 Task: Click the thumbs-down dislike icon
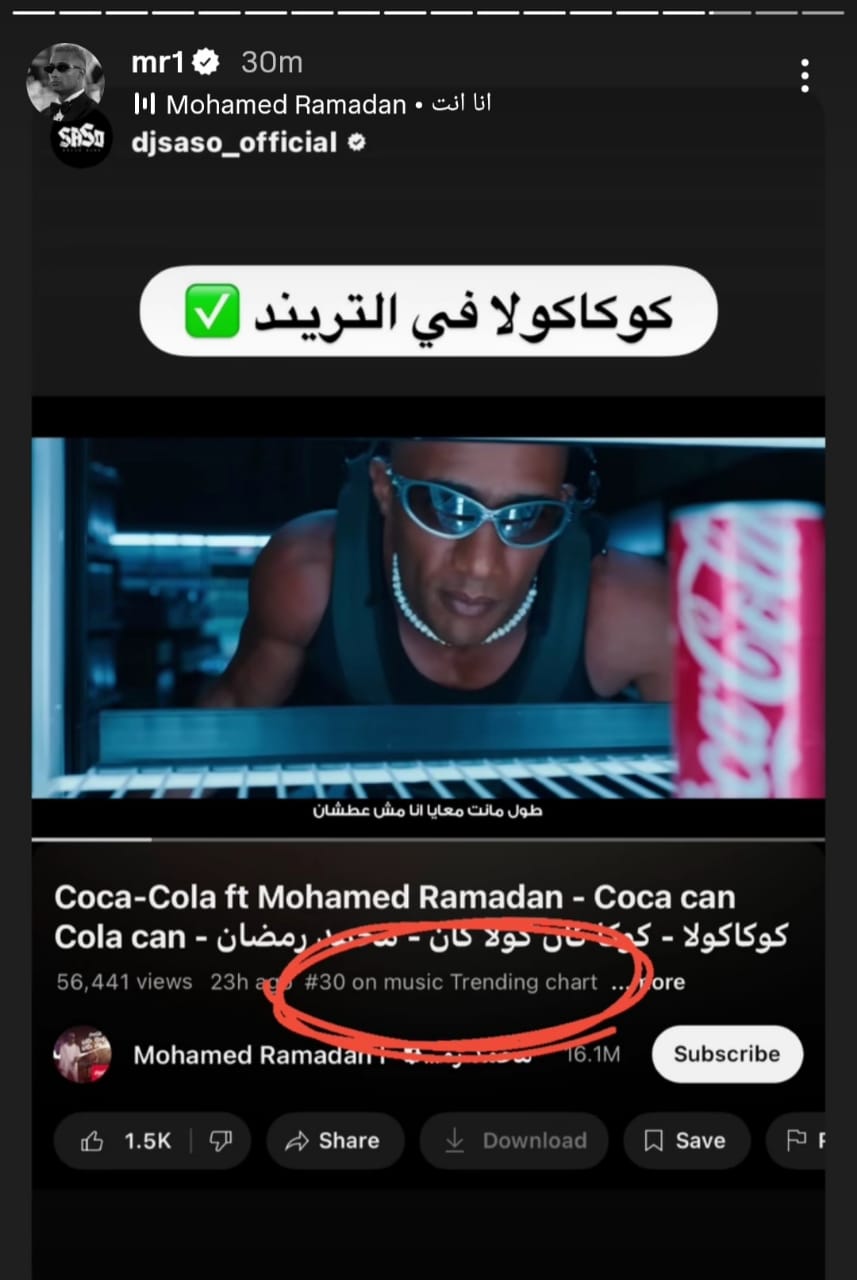click(220, 1141)
